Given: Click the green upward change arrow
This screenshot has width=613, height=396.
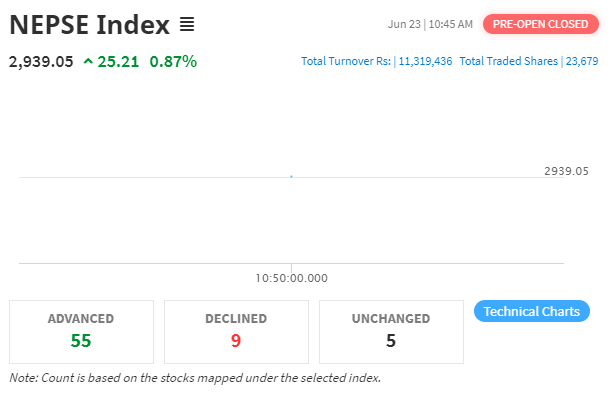Looking at the screenshot, I should [x=88, y=61].
